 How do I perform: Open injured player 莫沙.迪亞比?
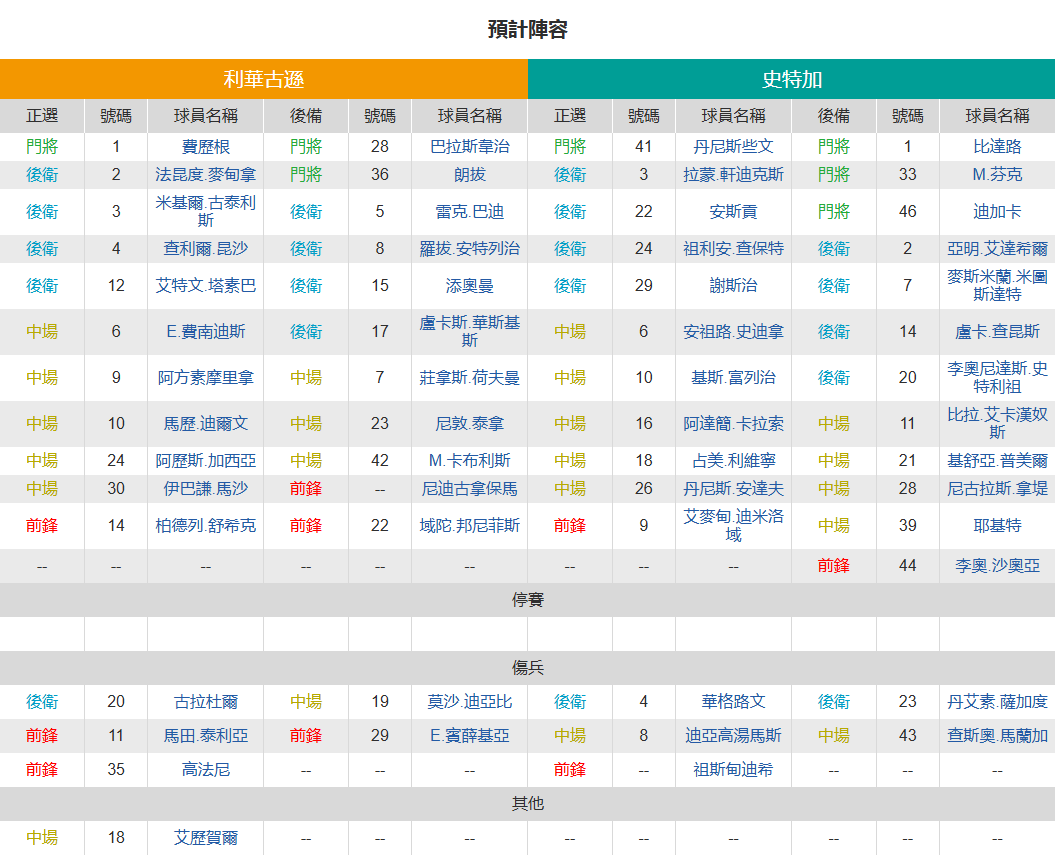pyautogui.click(x=470, y=702)
